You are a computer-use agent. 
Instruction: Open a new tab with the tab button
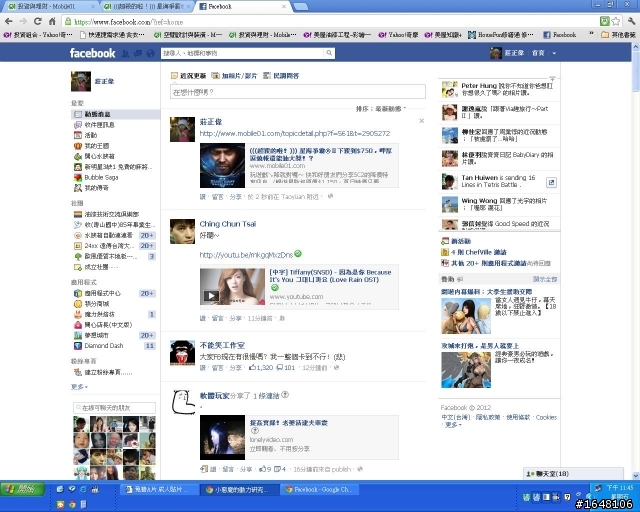[301, 7]
